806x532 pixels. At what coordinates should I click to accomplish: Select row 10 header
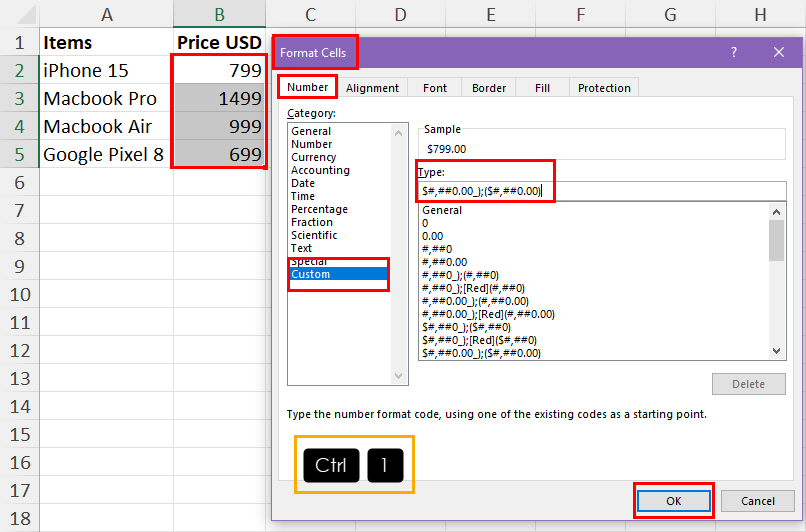[x=20, y=295]
